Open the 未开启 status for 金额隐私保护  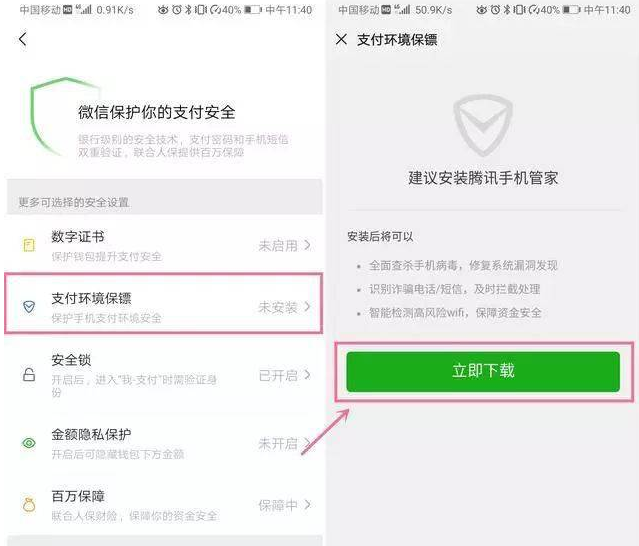[284, 443]
